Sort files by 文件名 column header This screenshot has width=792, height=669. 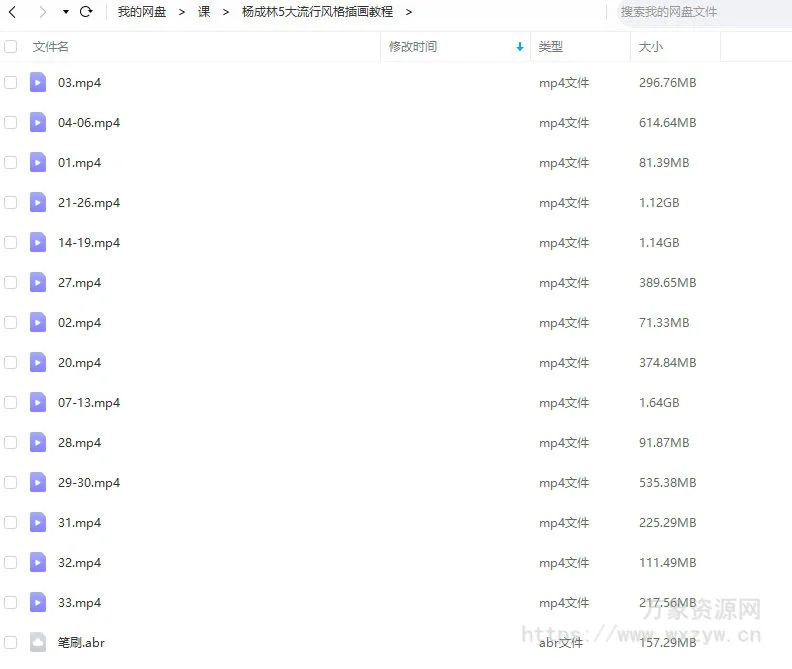tap(51, 47)
